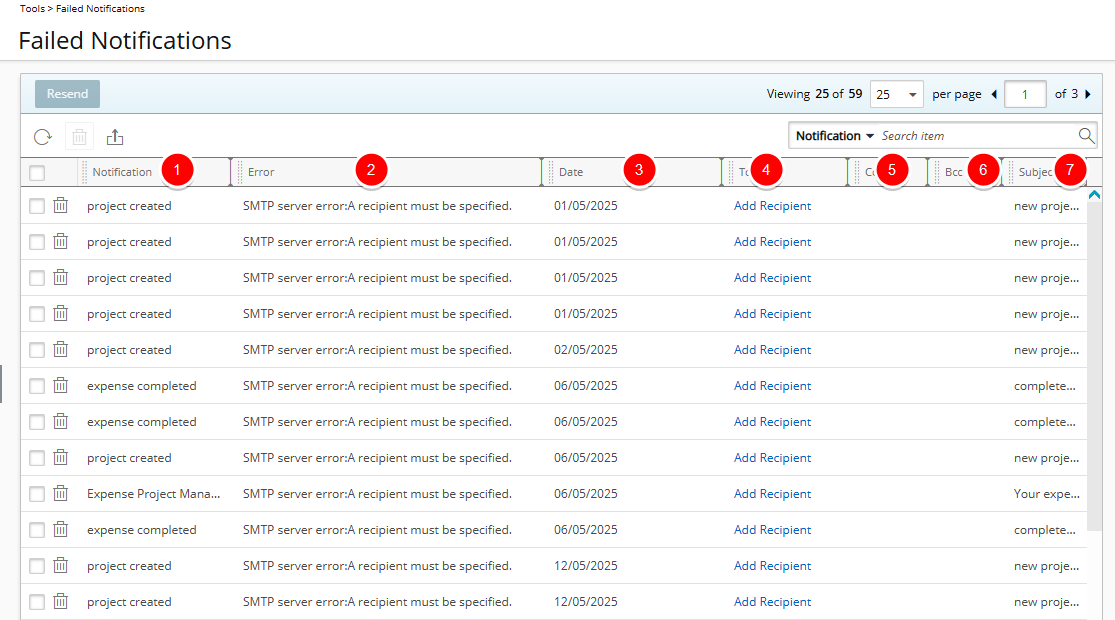
Task: Click the Resend button
Action: click(68, 94)
